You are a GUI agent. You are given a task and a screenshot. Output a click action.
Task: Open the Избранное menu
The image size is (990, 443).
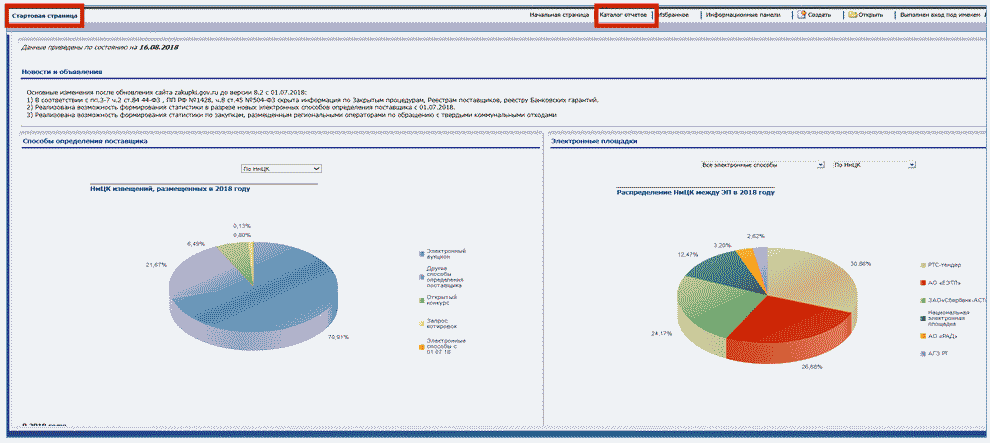coord(678,15)
